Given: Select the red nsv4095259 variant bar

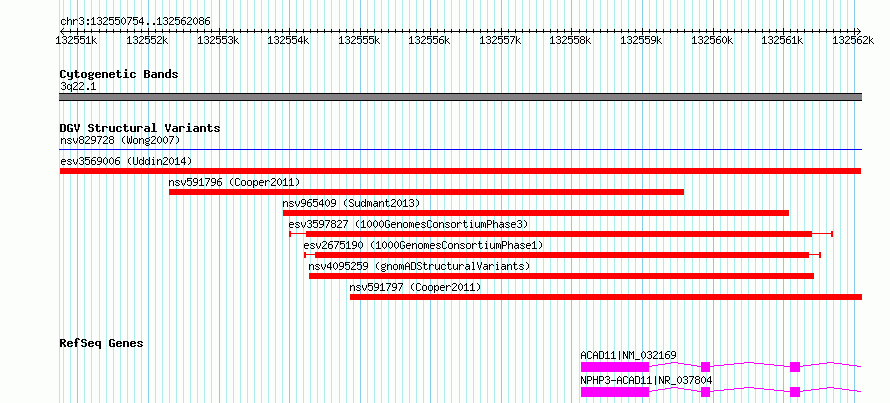Looking at the screenshot, I should pyautogui.click(x=561, y=276).
